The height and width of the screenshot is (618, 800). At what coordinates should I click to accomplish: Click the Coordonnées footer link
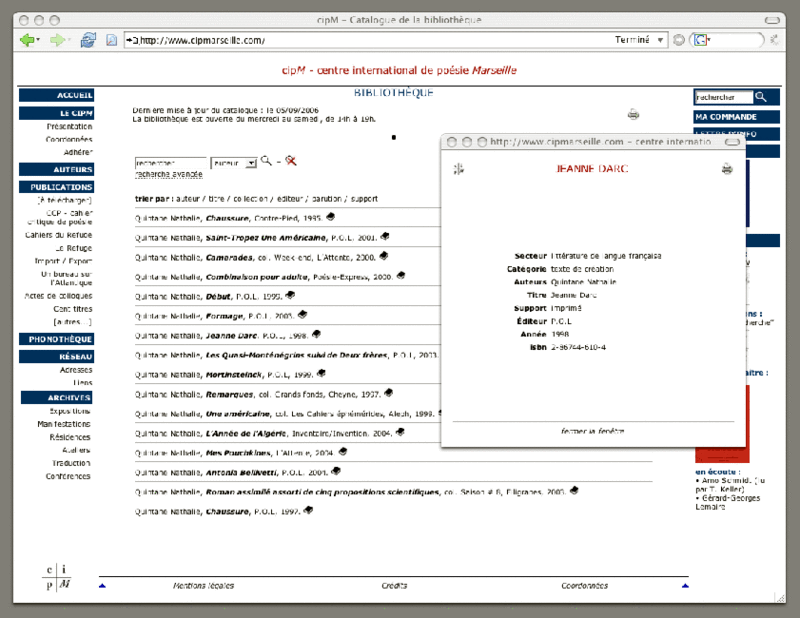point(585,586)
